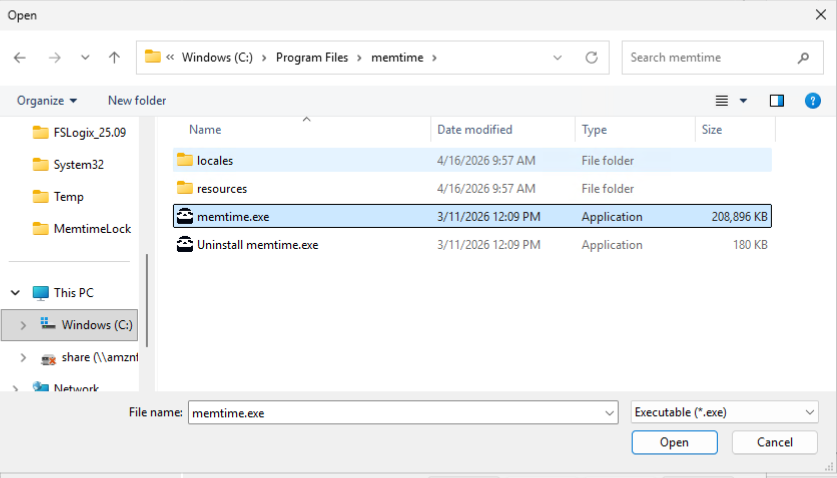The image size is (837, 478).
Task: Sort by Date modified column
Action: tap(475, 130)
